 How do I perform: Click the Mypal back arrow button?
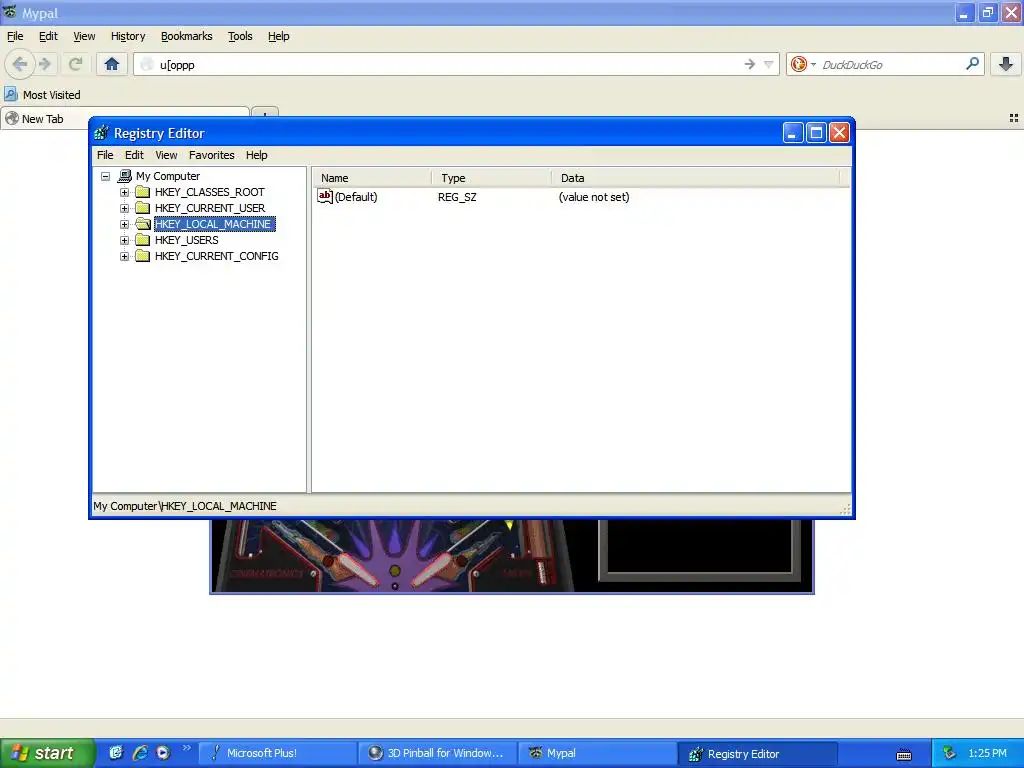(x=20, y=64)
